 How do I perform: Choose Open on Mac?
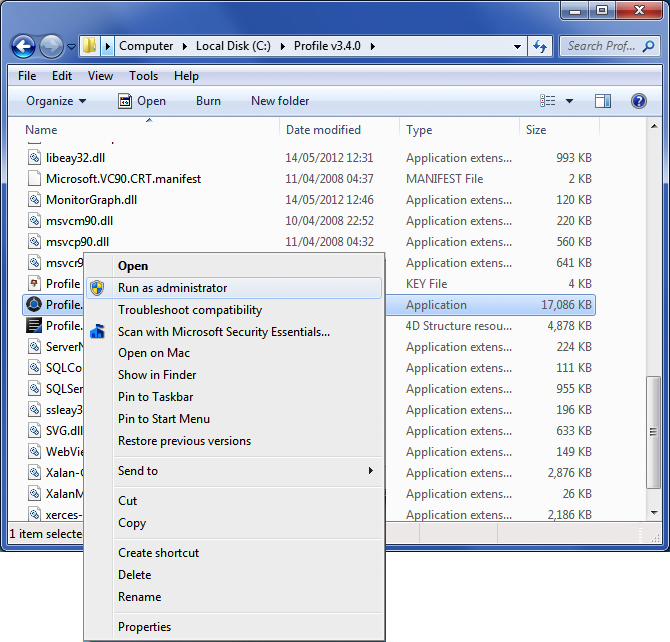pos(234,353)
